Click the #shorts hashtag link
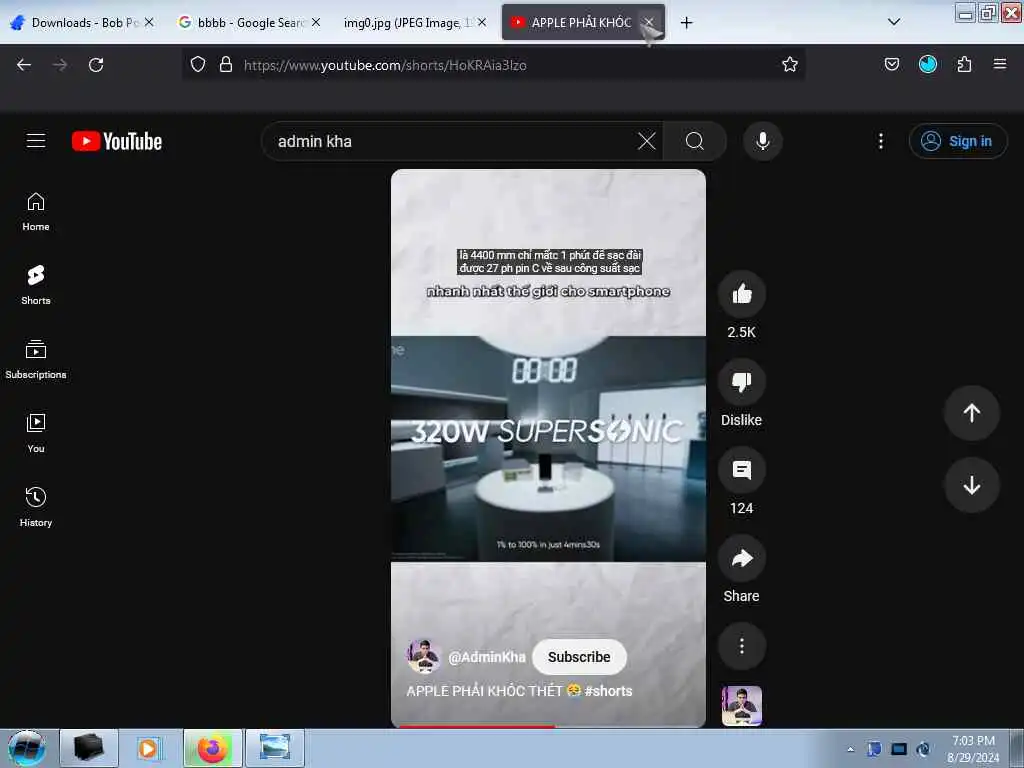 (x=608, y=691)
